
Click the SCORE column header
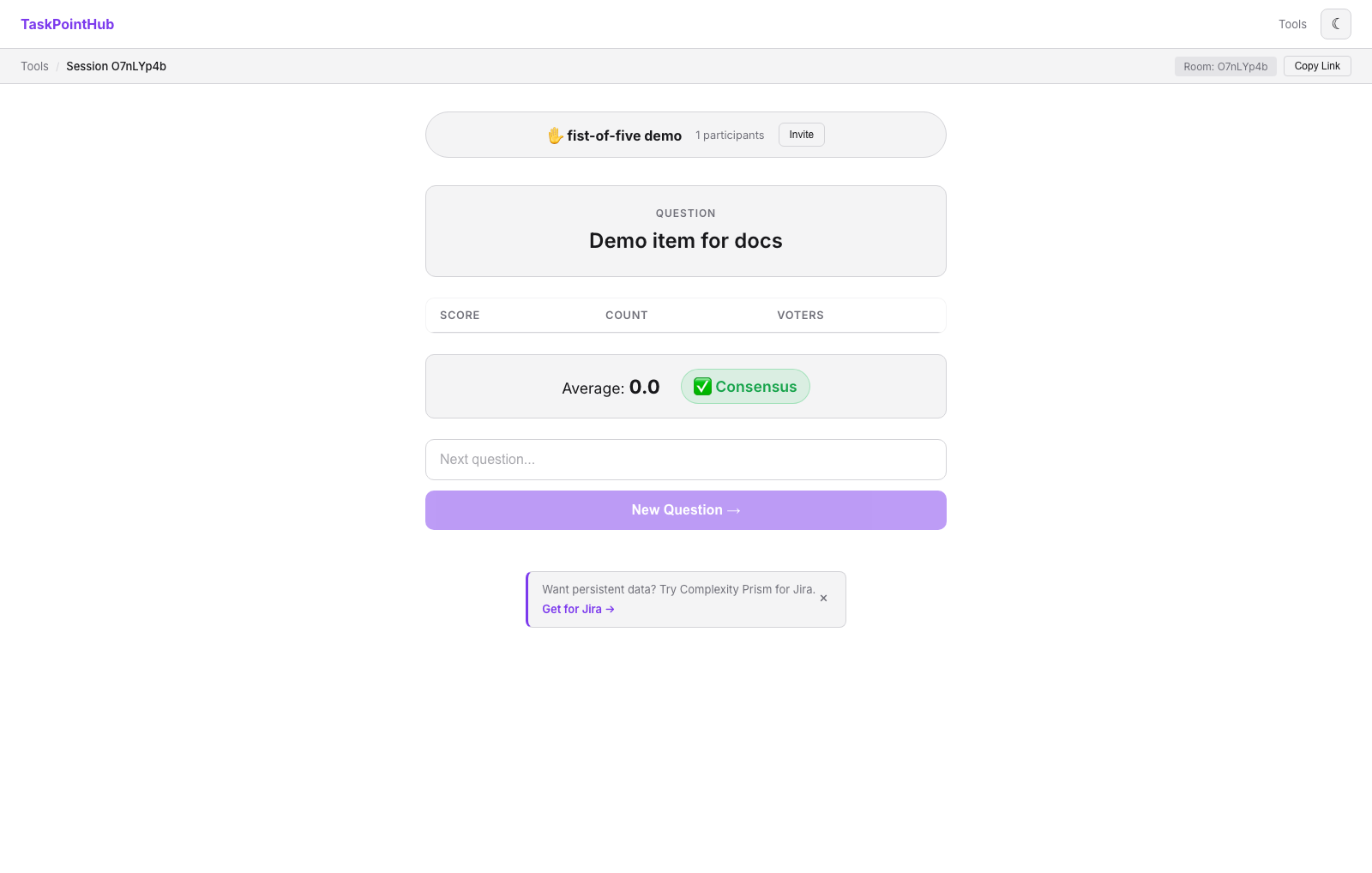tap(460, 316)
